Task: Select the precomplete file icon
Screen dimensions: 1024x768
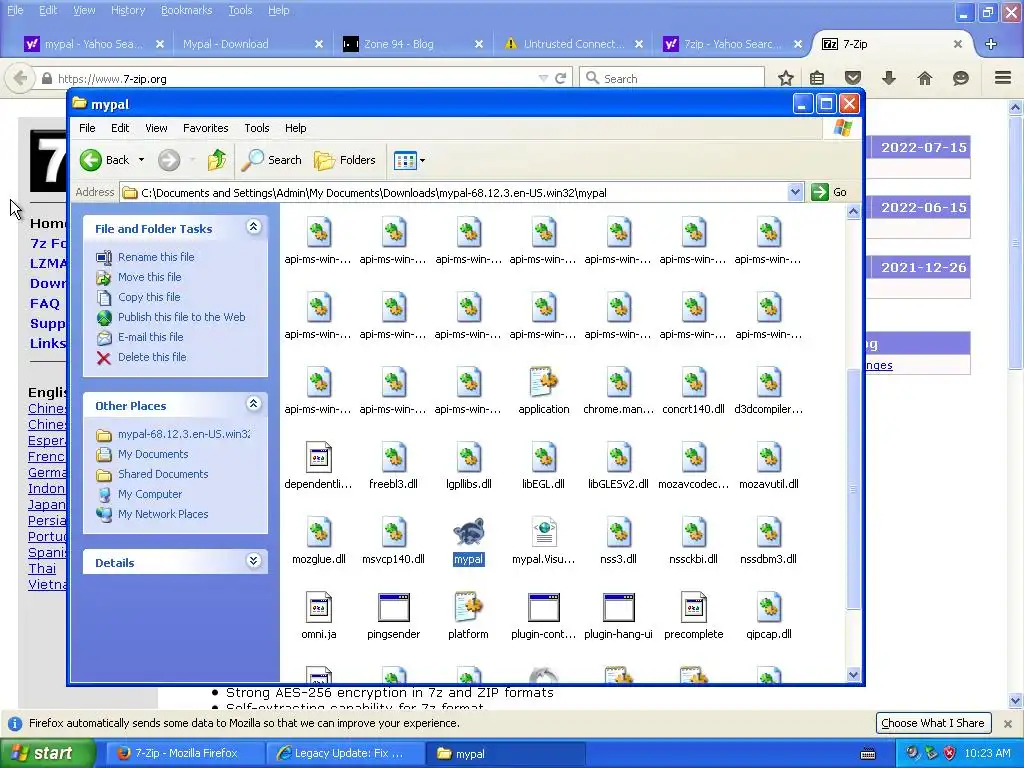Action: point(693,607)
